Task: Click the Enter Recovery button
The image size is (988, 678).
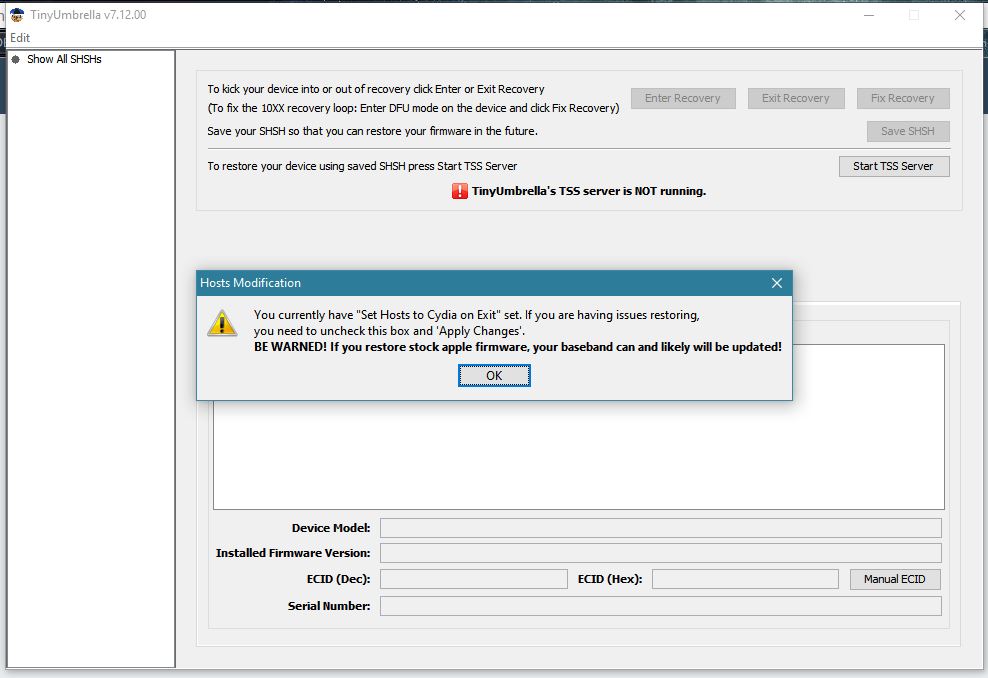Action: 683,98
